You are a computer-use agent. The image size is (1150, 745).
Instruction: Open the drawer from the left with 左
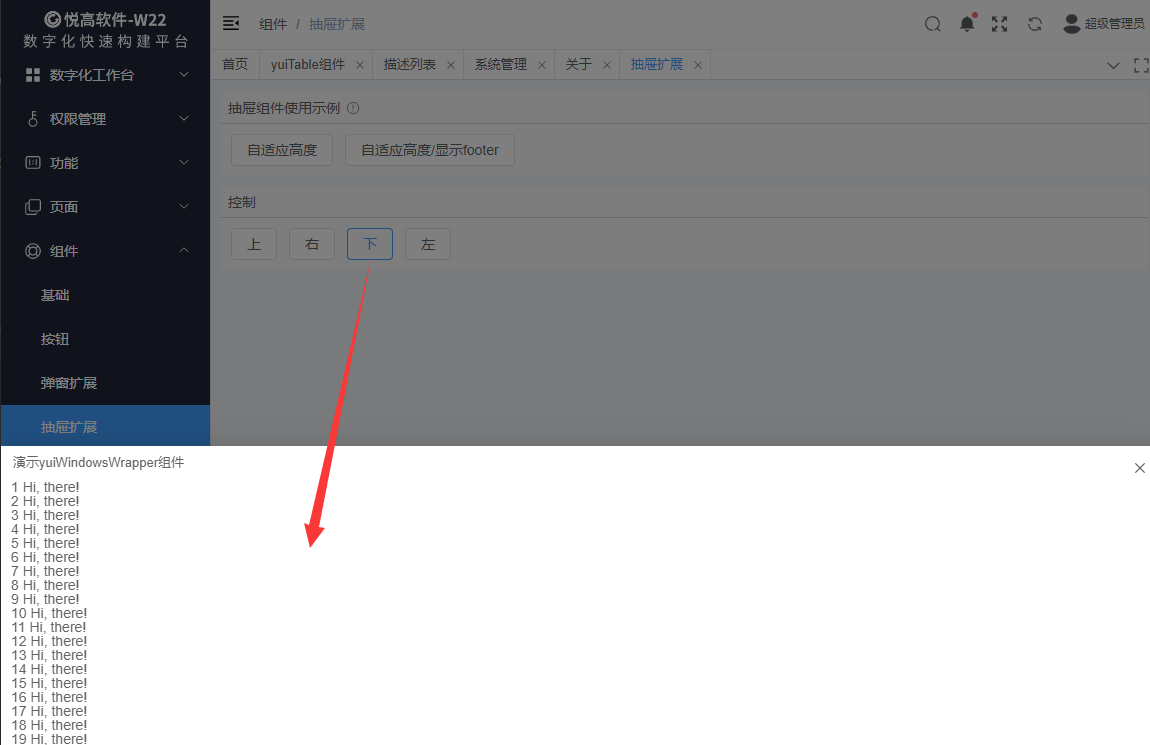tap(427, 243)
